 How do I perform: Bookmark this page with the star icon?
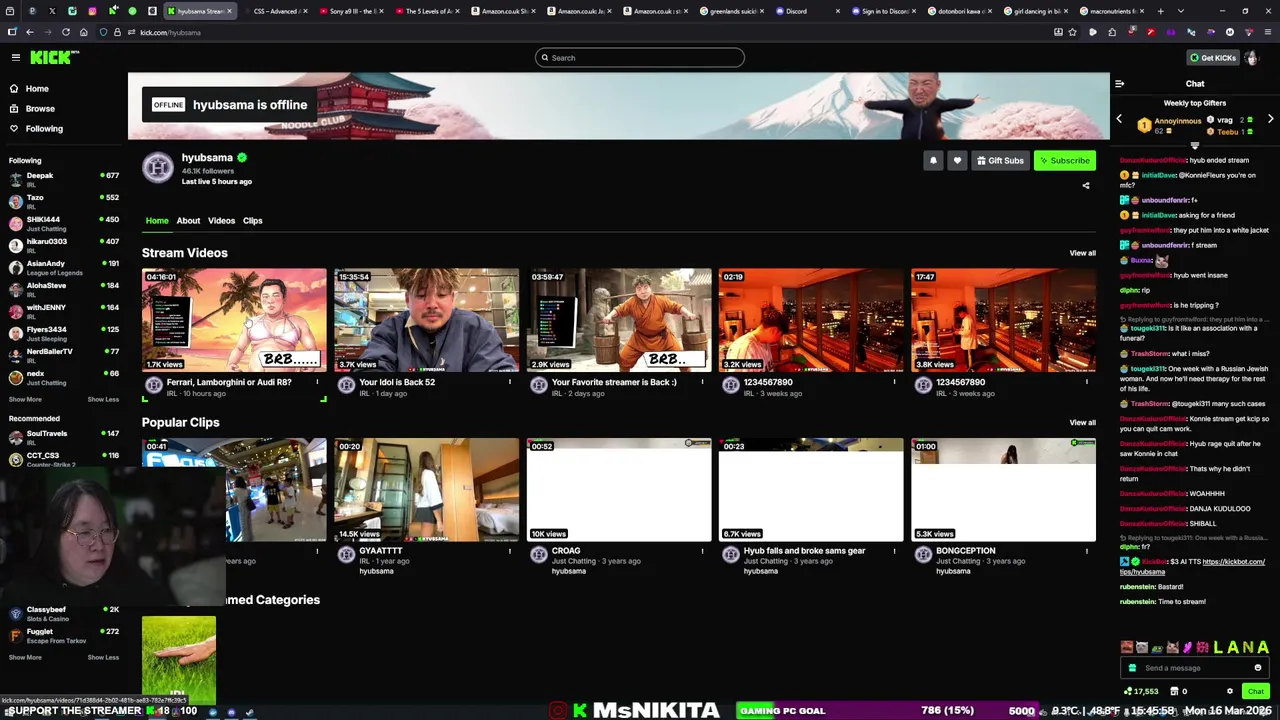pyautogui.click(x=1073, y=32)
